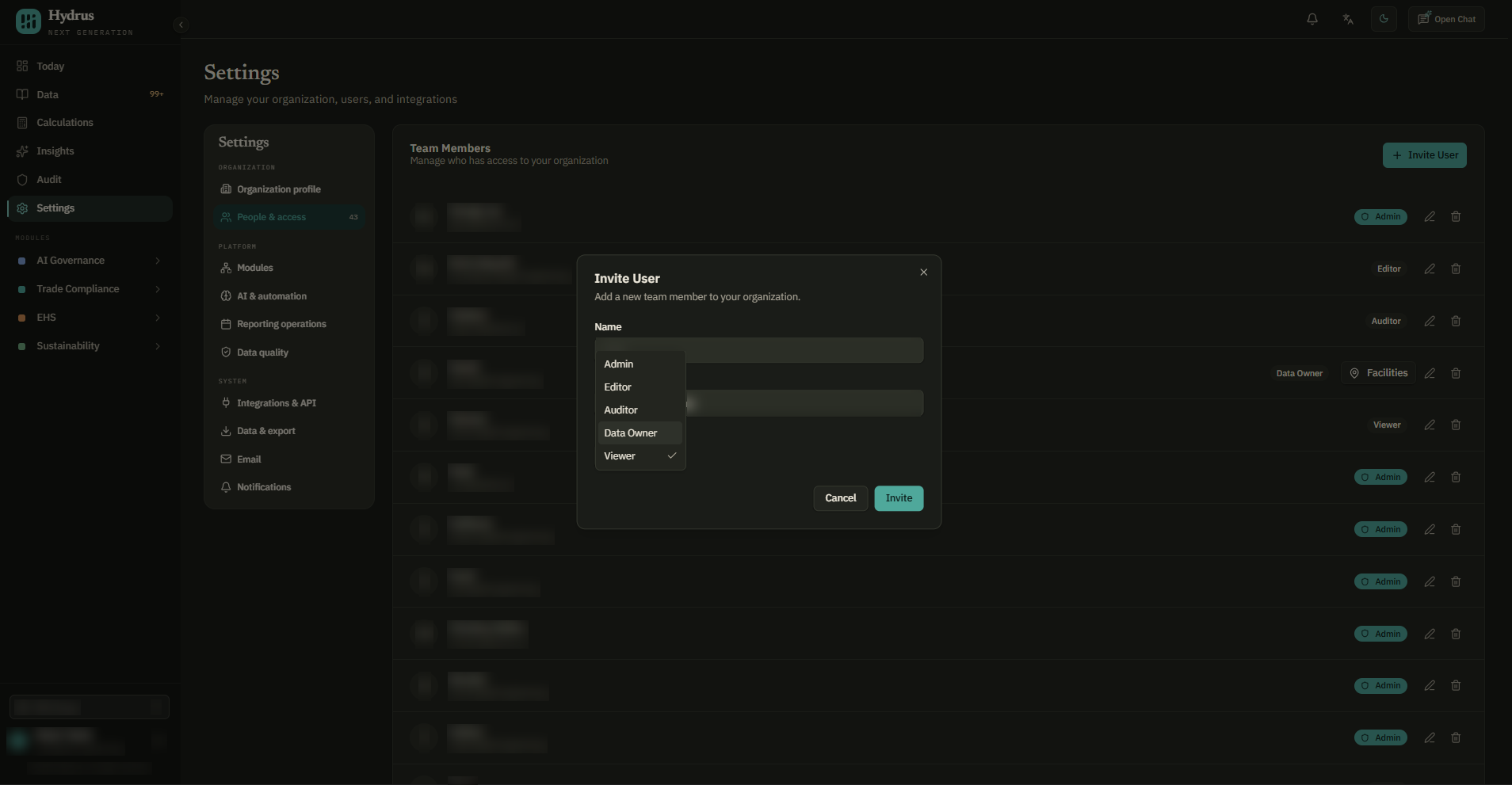
Task: Click the Hydrus logo icon
Action: [29, 21]
